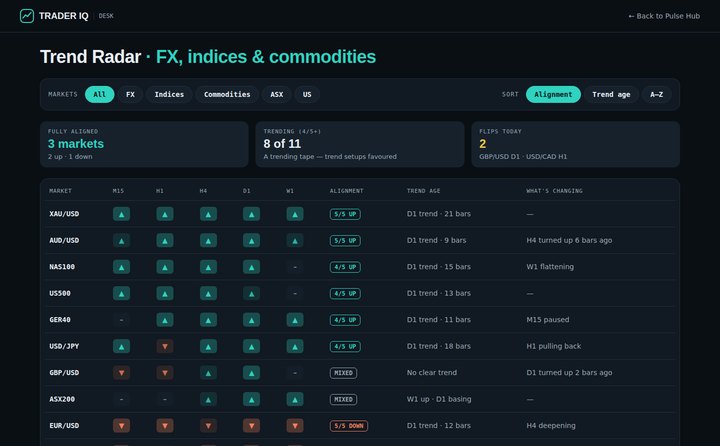The image size is (720, 446).
Task: Filter markets by US
Action: coord(307,95)
